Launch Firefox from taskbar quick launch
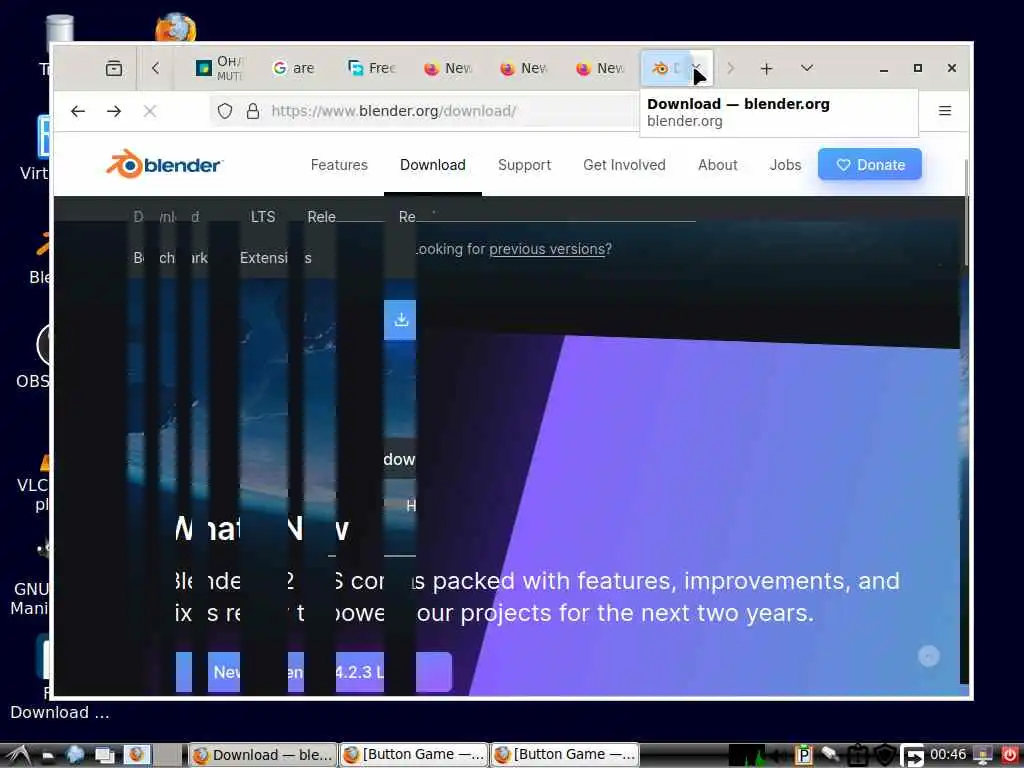This screenshot has width=1024, height=768. coord(137,755)
